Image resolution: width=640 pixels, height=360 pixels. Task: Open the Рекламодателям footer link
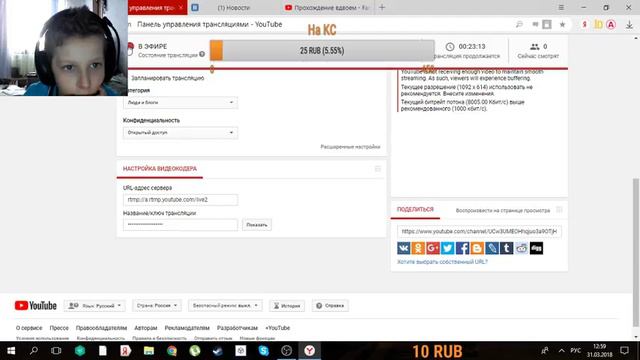(187, 328)
